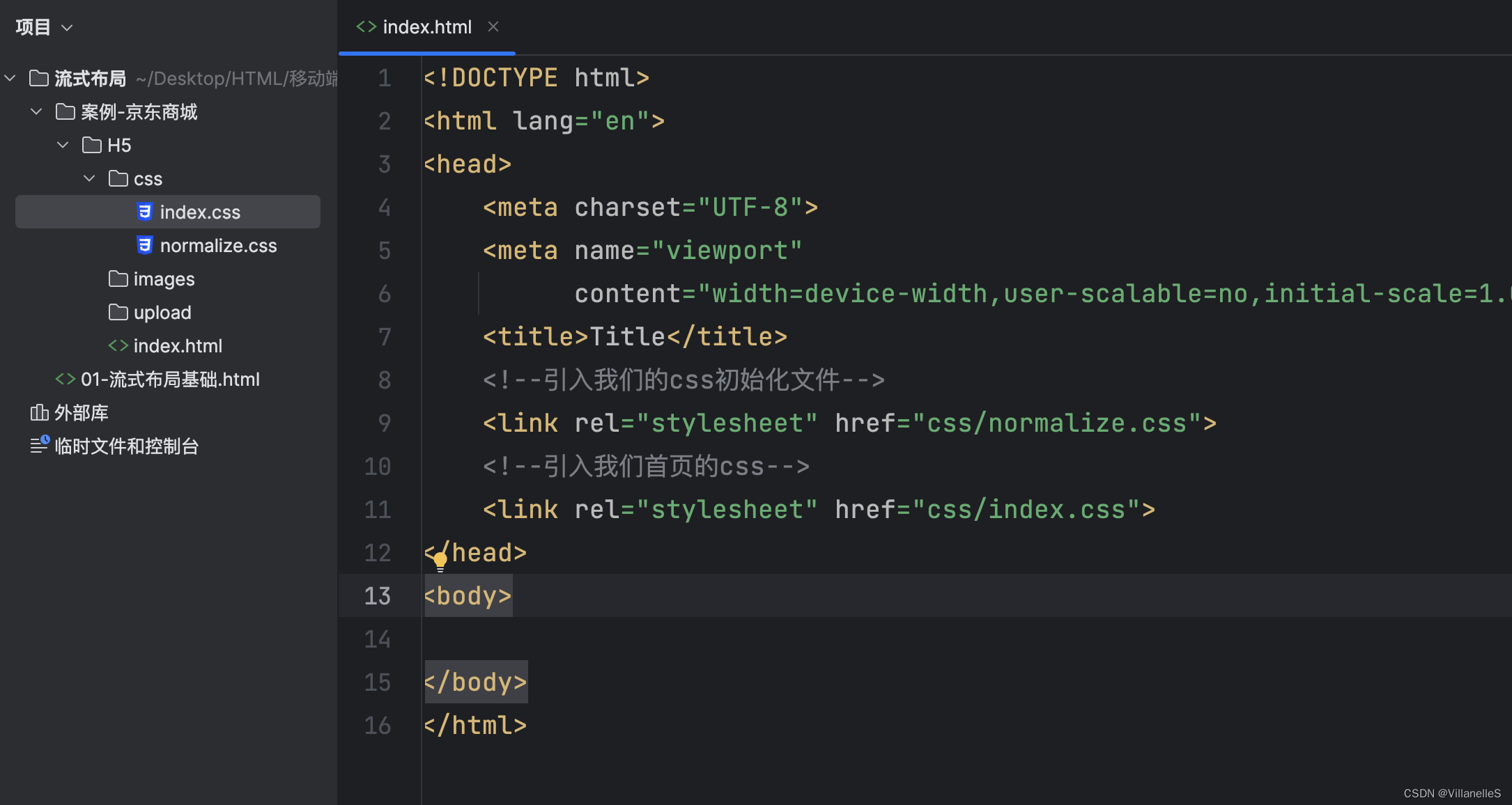Select the images folder

pos(164,279)
